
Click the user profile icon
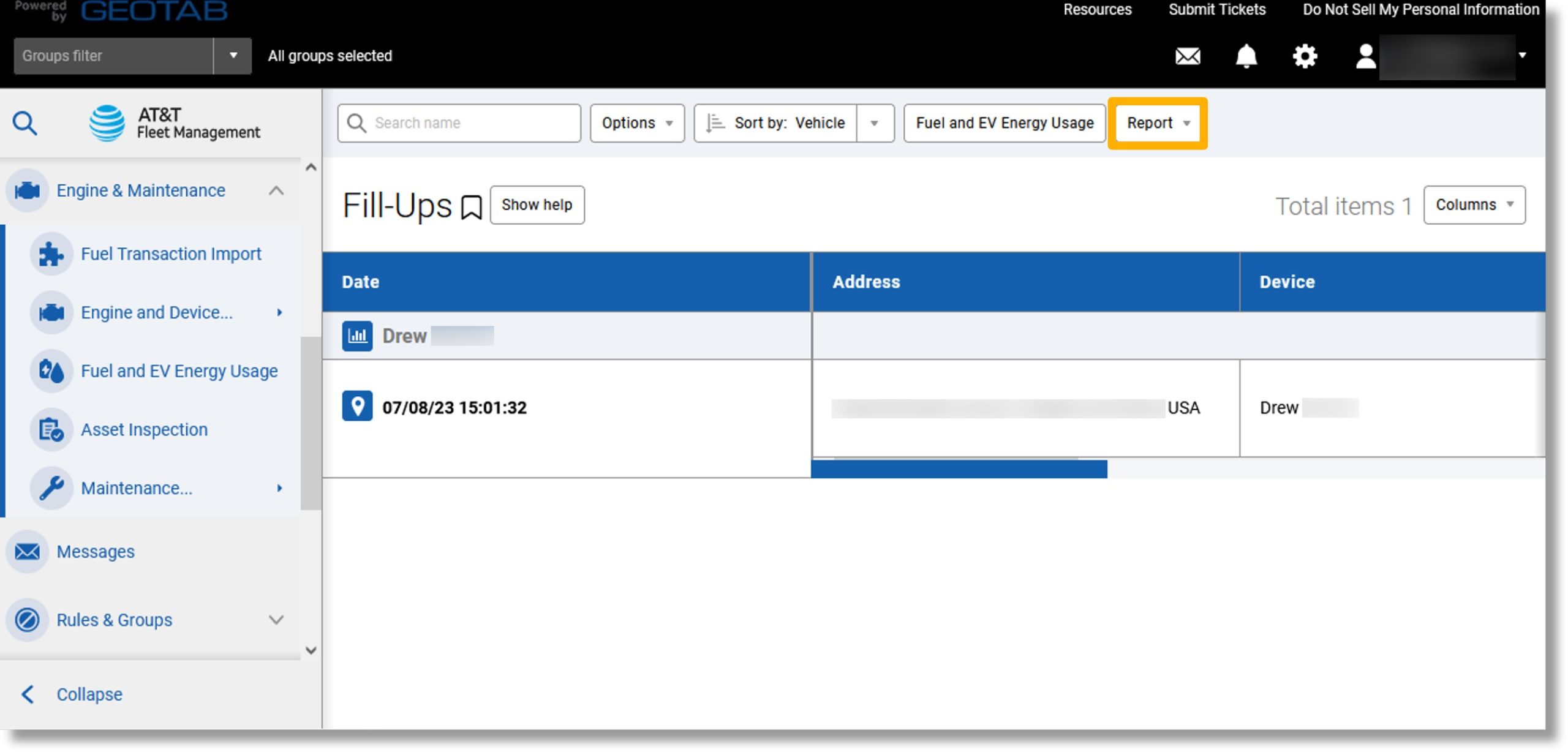(x=1365, y=56)
